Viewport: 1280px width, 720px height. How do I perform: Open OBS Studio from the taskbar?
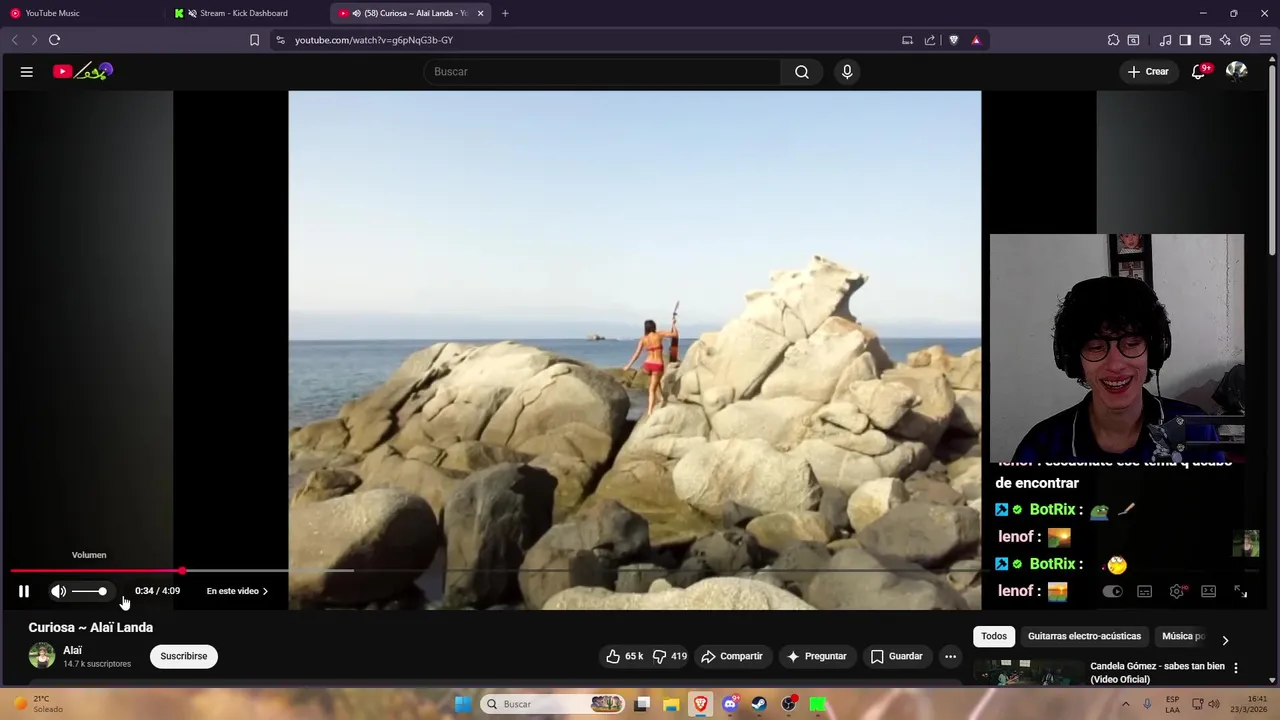click(x=789, y=704)
